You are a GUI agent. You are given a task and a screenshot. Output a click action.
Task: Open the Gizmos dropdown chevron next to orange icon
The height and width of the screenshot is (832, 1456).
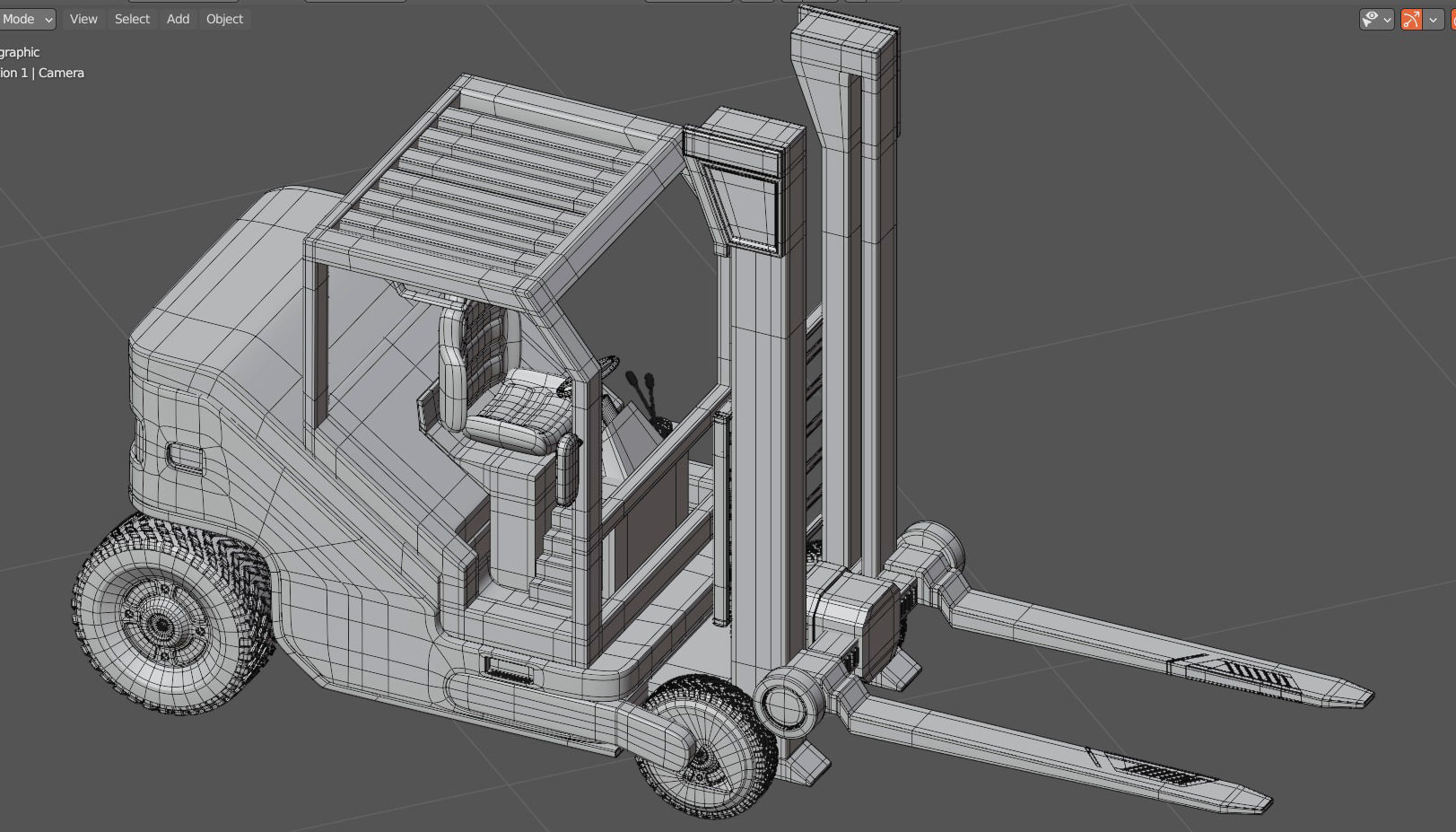click(x=1431, y=18)
